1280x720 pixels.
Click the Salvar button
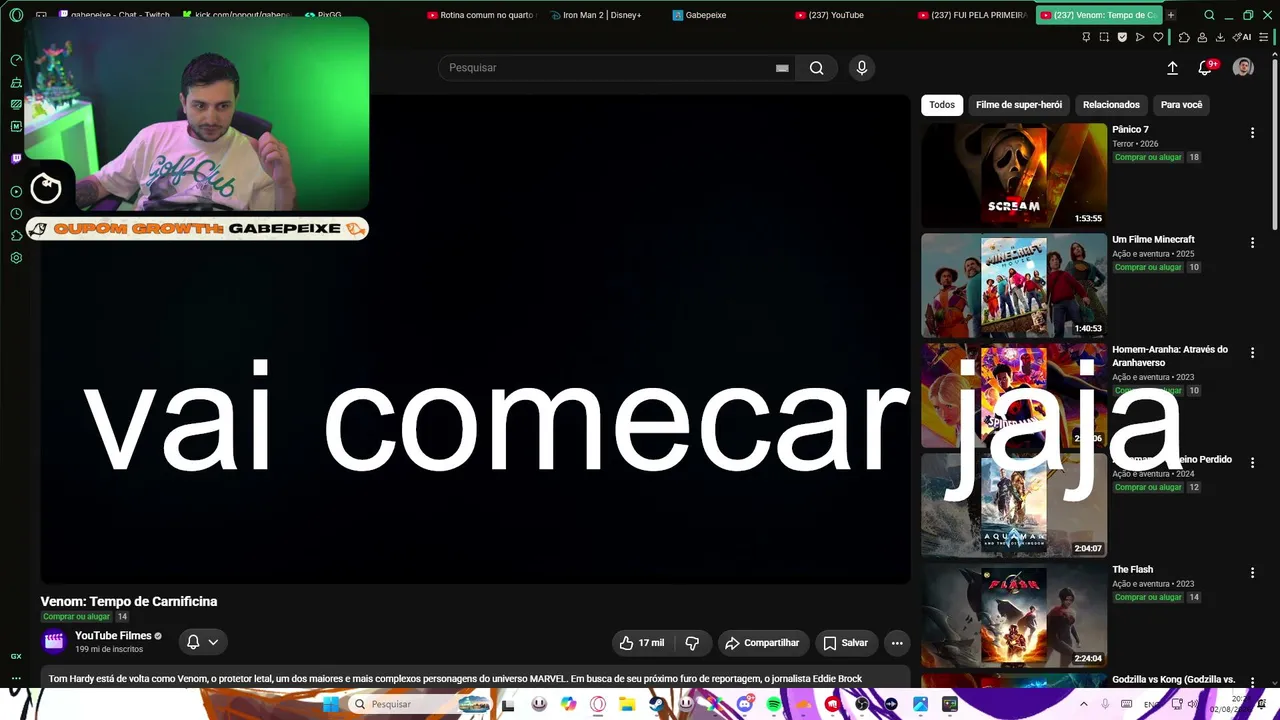coord(845,643)
